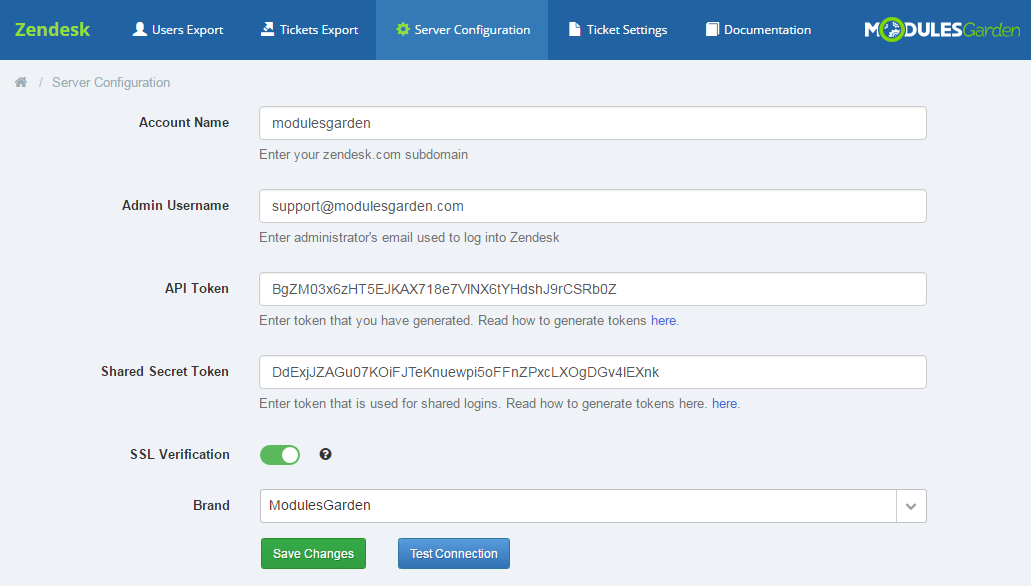Click the Admin Username label

click(x=175, y=205)
